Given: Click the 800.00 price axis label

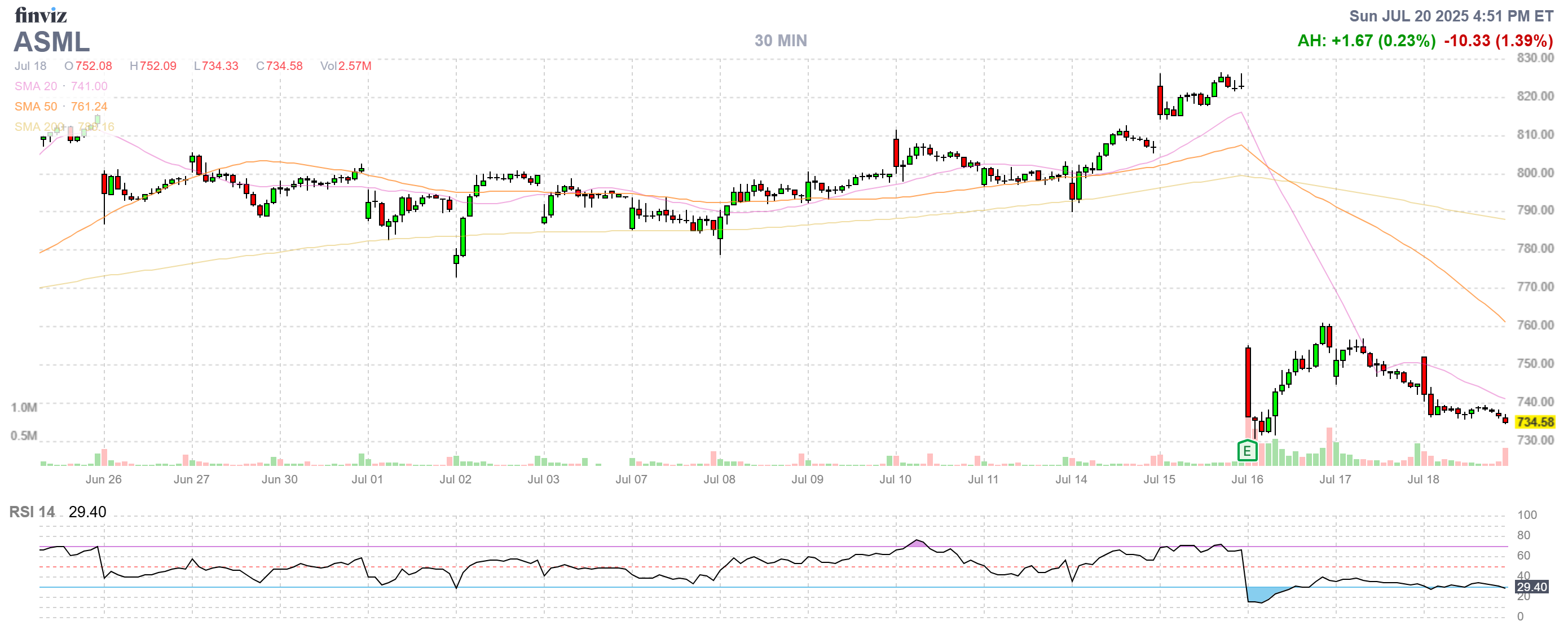Looking at the screenshot, I should pyautogui.click(x=1535, y=173).
